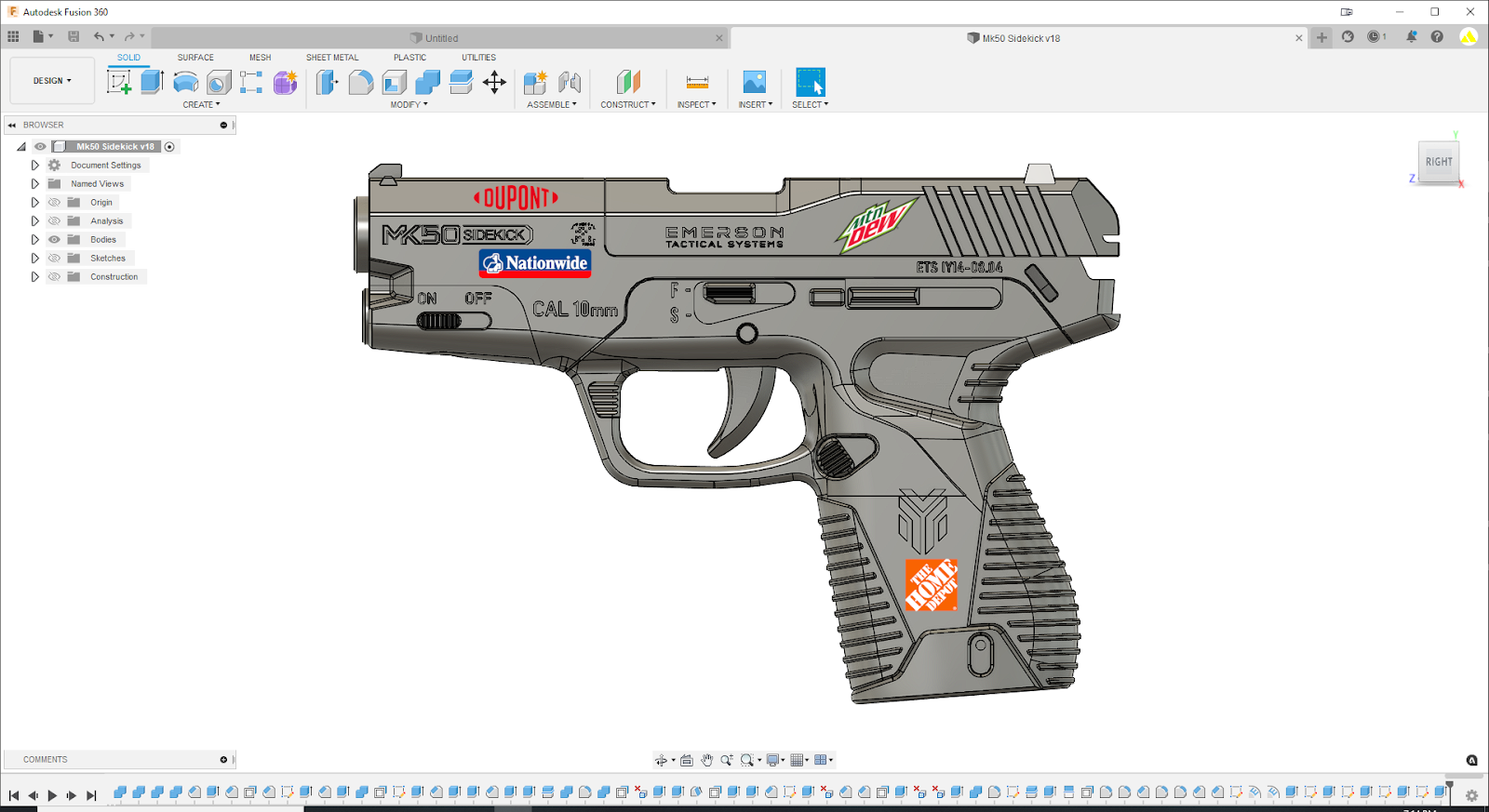Add a new design tab
The height and width of the screenshot is (812, 1489).
point(1321,37)
